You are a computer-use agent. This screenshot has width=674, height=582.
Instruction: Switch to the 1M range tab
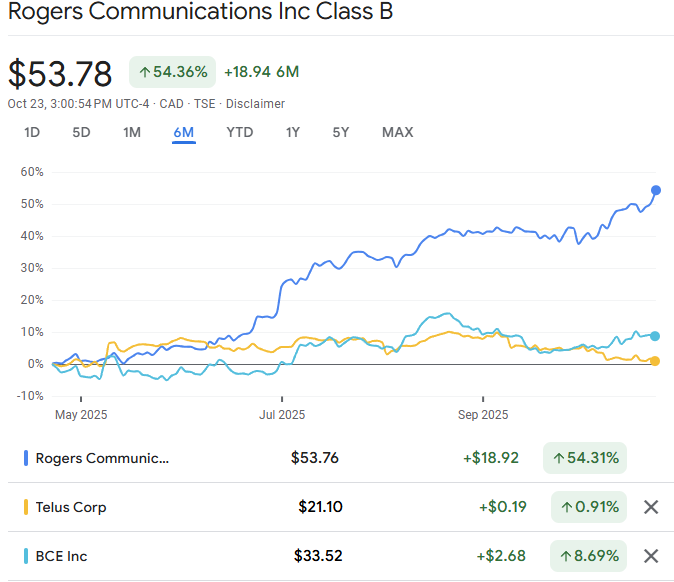coord(132,132)
